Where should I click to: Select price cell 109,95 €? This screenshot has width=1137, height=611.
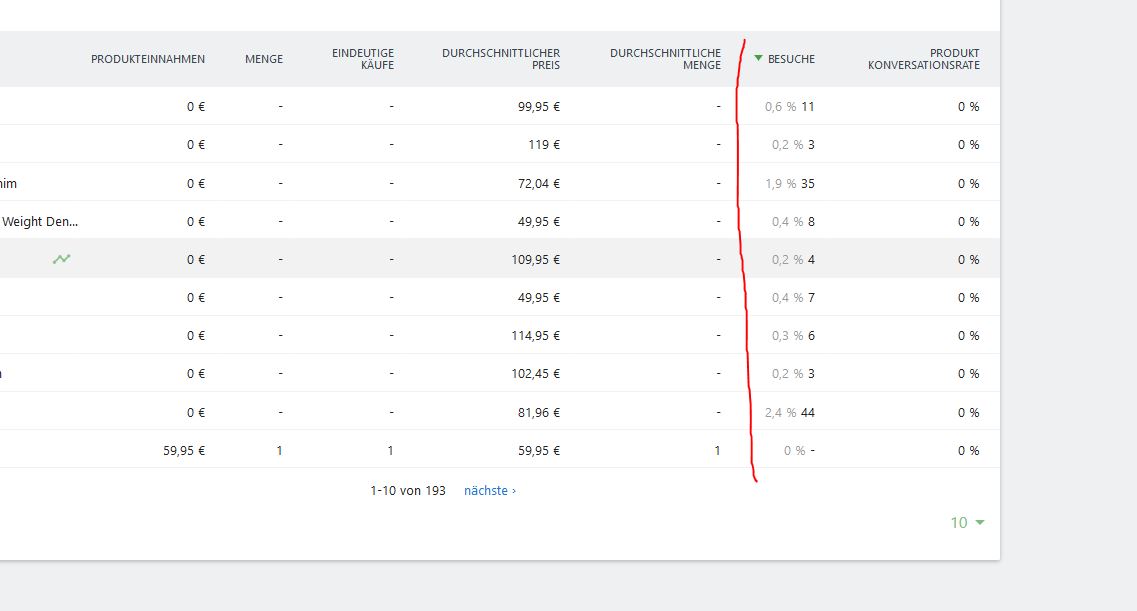535,259
